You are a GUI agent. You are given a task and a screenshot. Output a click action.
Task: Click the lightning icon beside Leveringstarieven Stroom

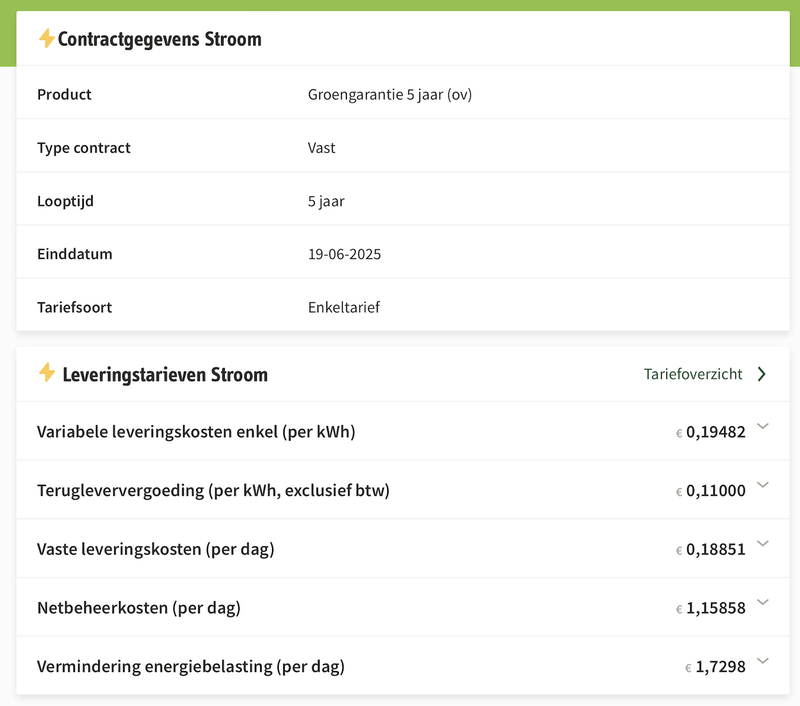[x=46, y=373]
